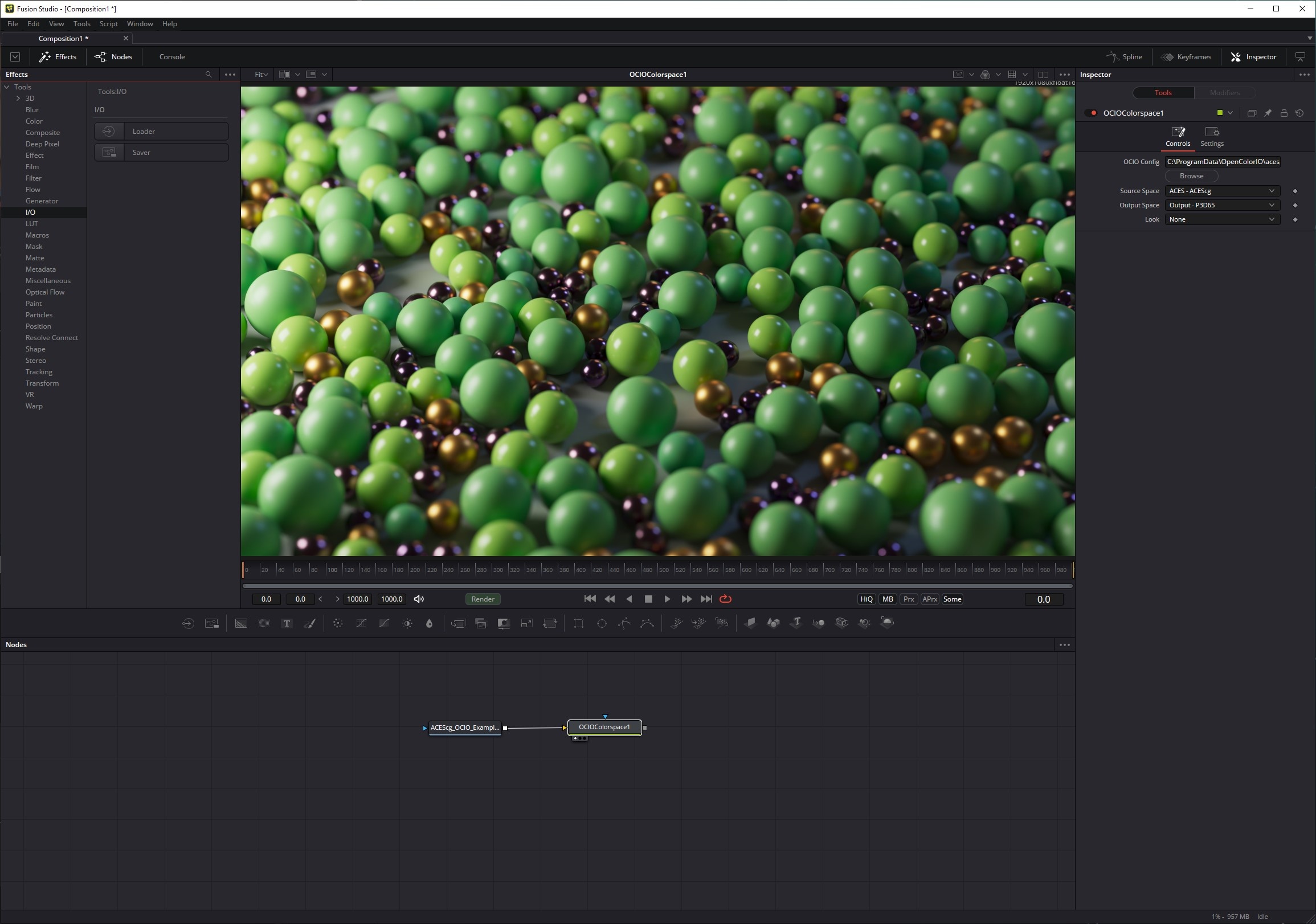Insert a Rectangle mask tool
The height and width of the screenshot is (924, 1316).
[x=578, y=623]
